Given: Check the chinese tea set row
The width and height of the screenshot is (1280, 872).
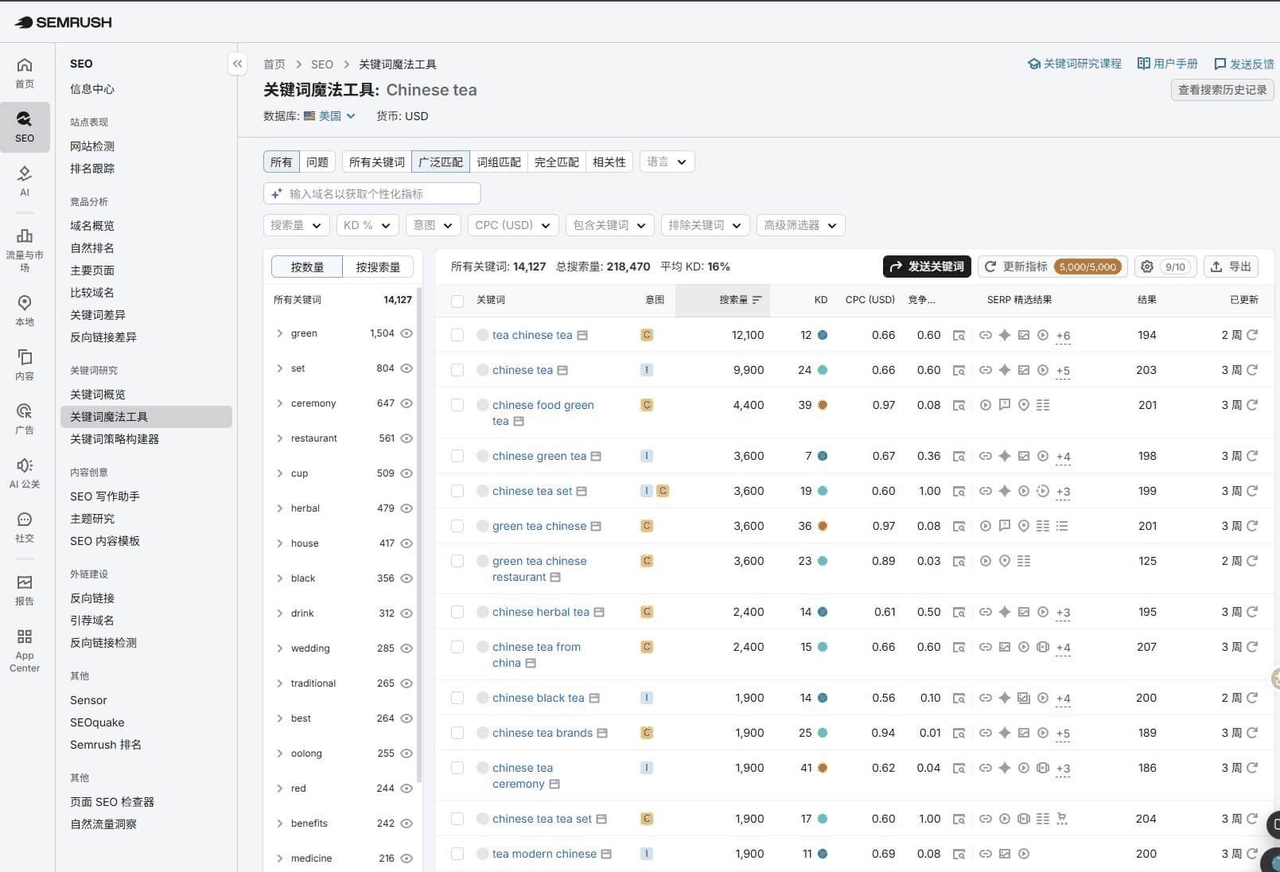Looking at the screenshot, I should (x=457, y=491).
